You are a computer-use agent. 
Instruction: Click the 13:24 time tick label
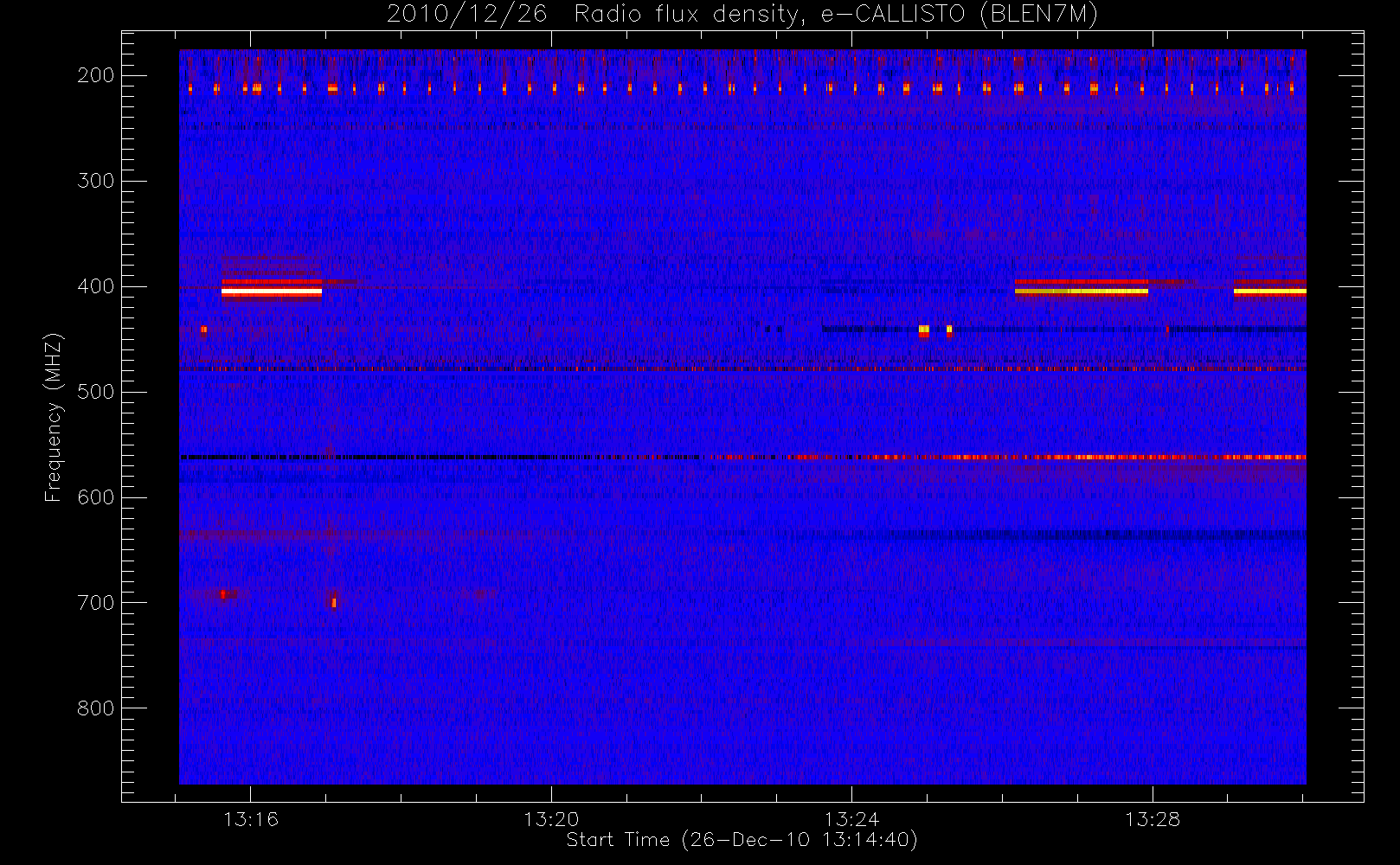(851, 819)
